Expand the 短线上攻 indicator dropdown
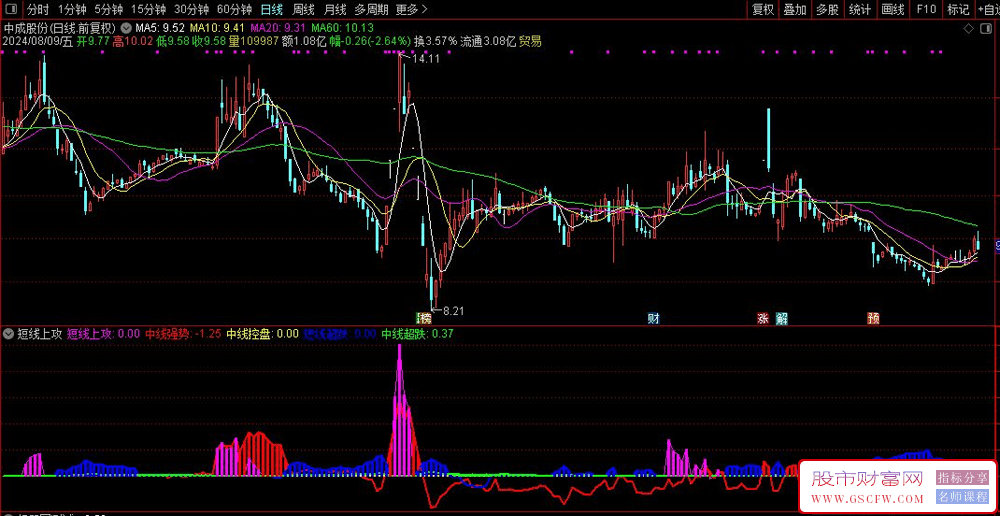This screenshot has width=1000, height=516. coord(9,334)
